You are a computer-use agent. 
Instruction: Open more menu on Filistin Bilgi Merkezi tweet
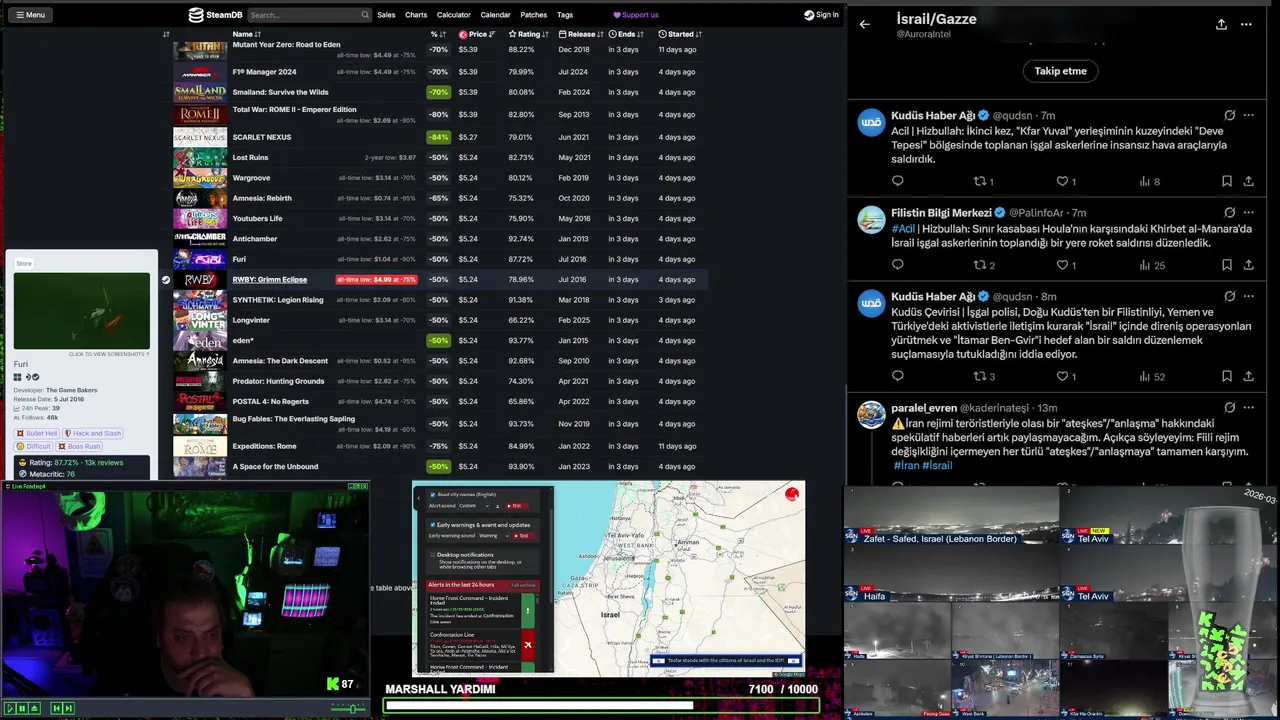[1248, 213]
